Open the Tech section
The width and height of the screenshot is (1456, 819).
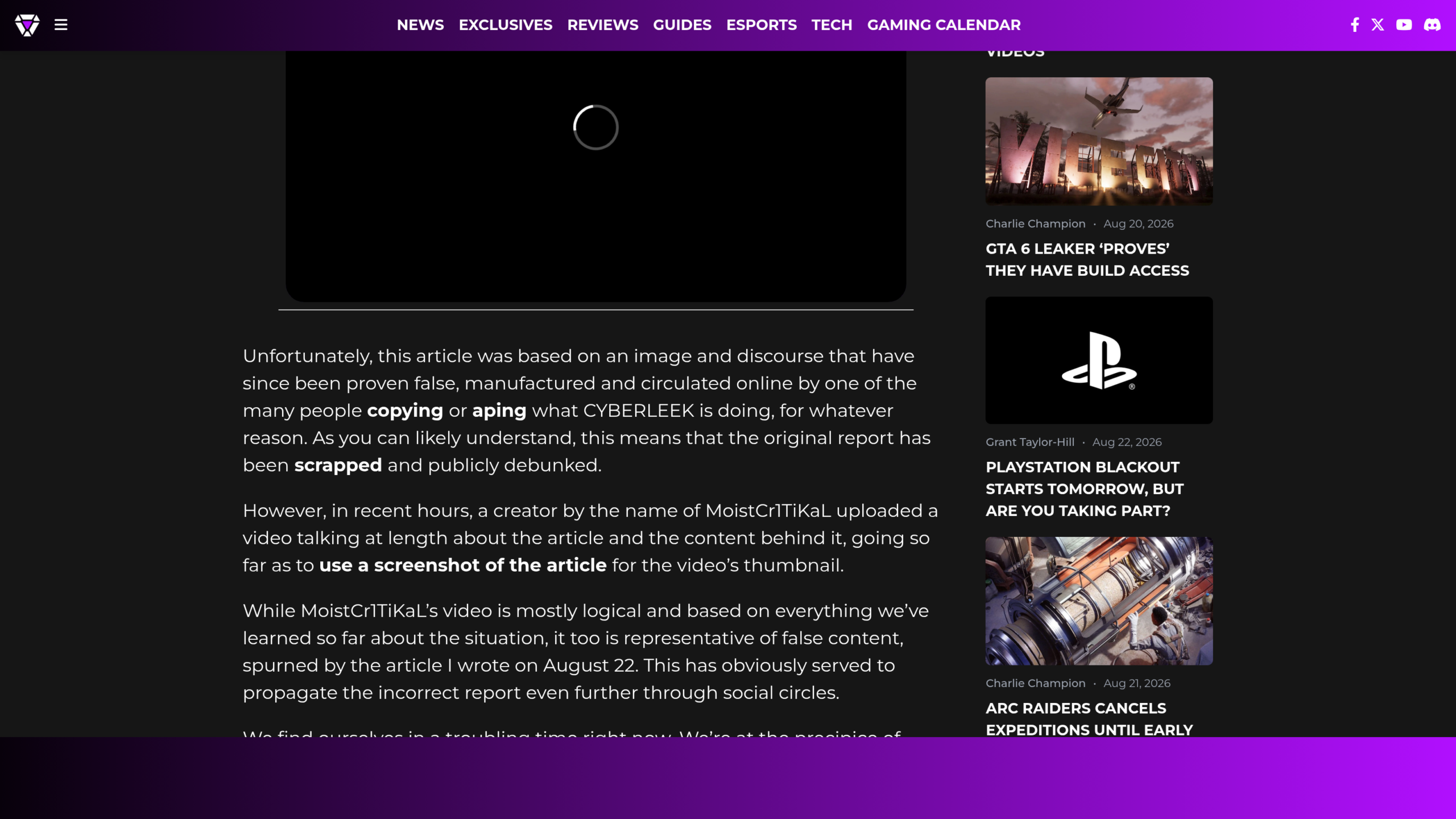pyautogui.click(x=832, y=25)
